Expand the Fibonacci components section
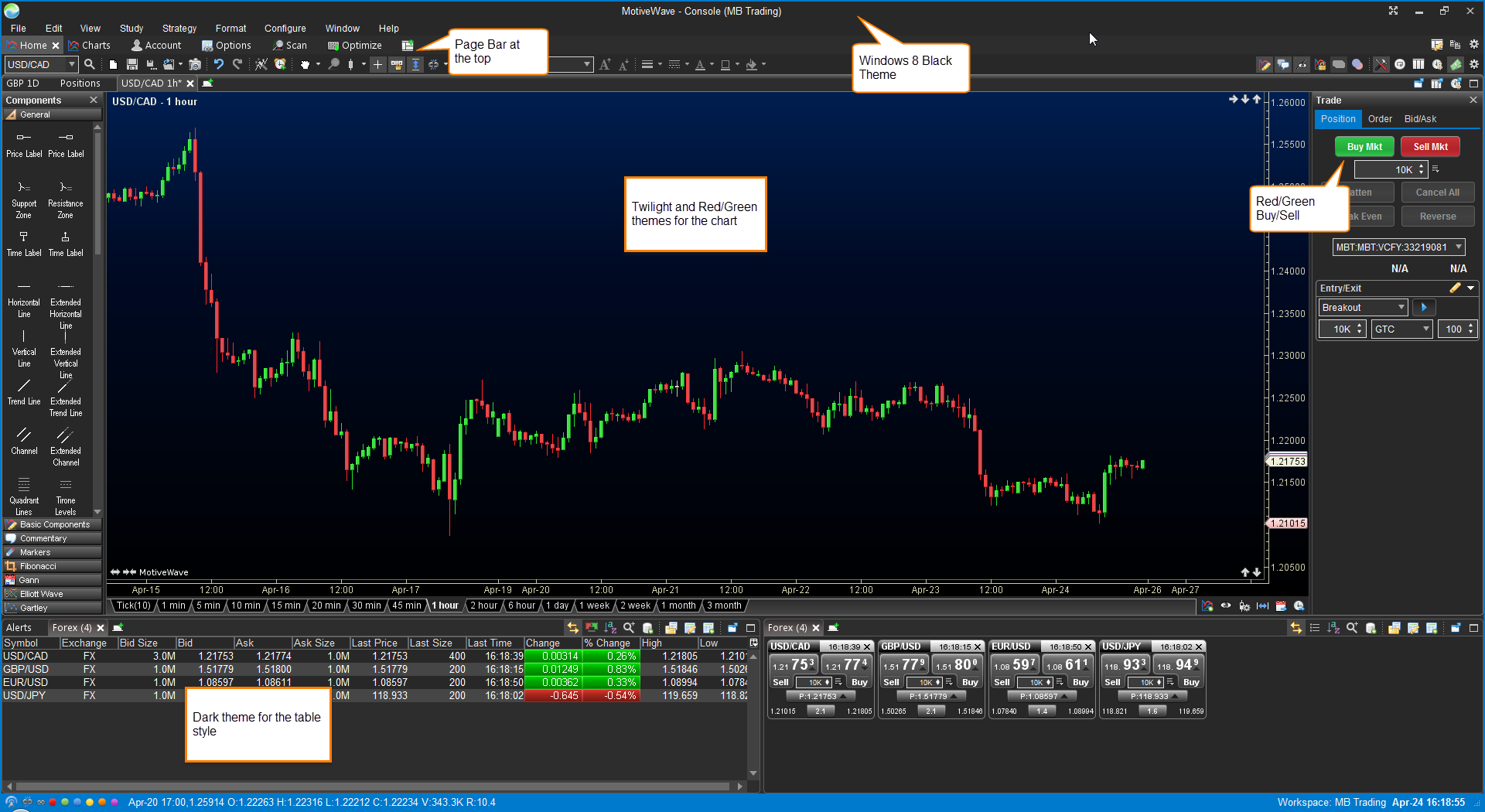The width and height of the screenshot is (1485, 812). (53, 566)
